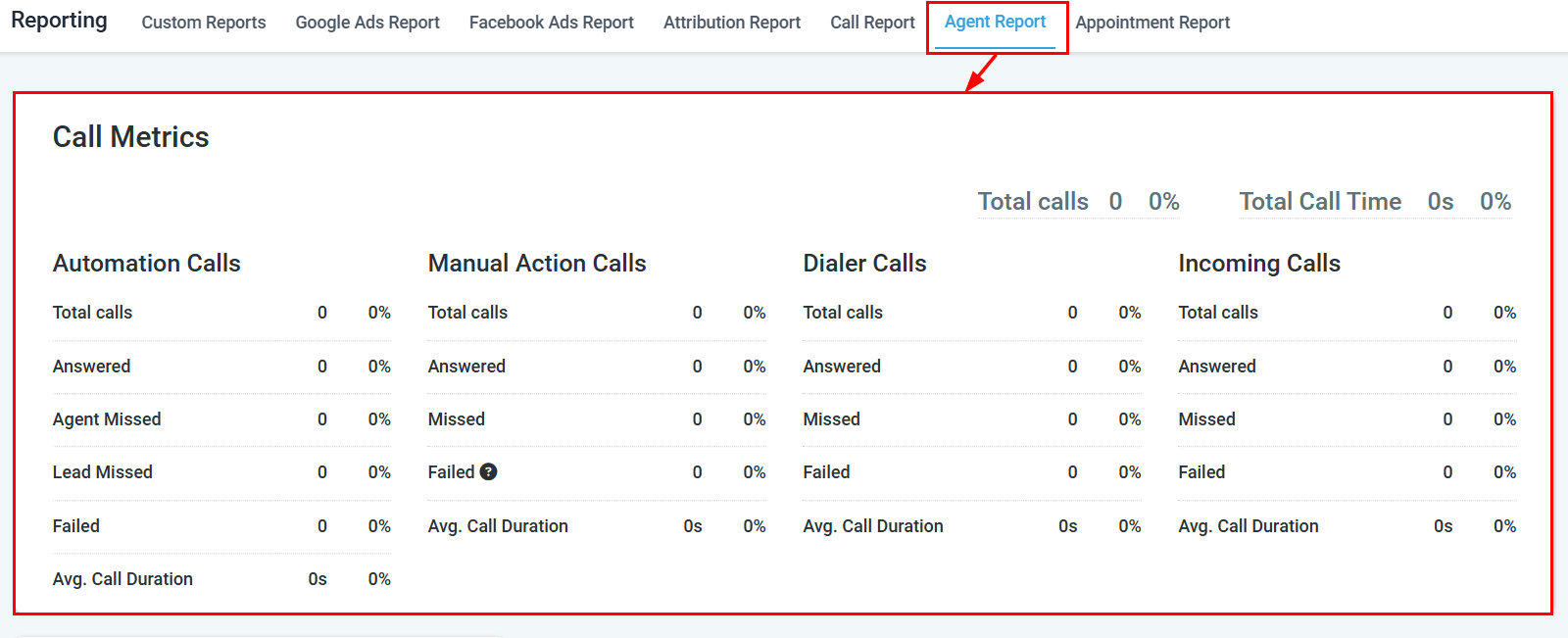Switch to the Call Report tab

pyautogui.click(x=872, y=22)
